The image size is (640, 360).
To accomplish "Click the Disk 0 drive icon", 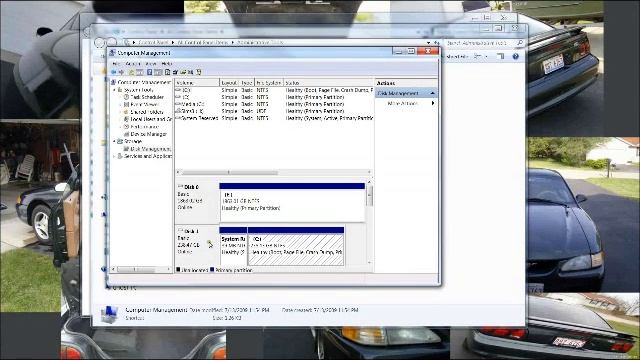I will [x=180, y=187].
